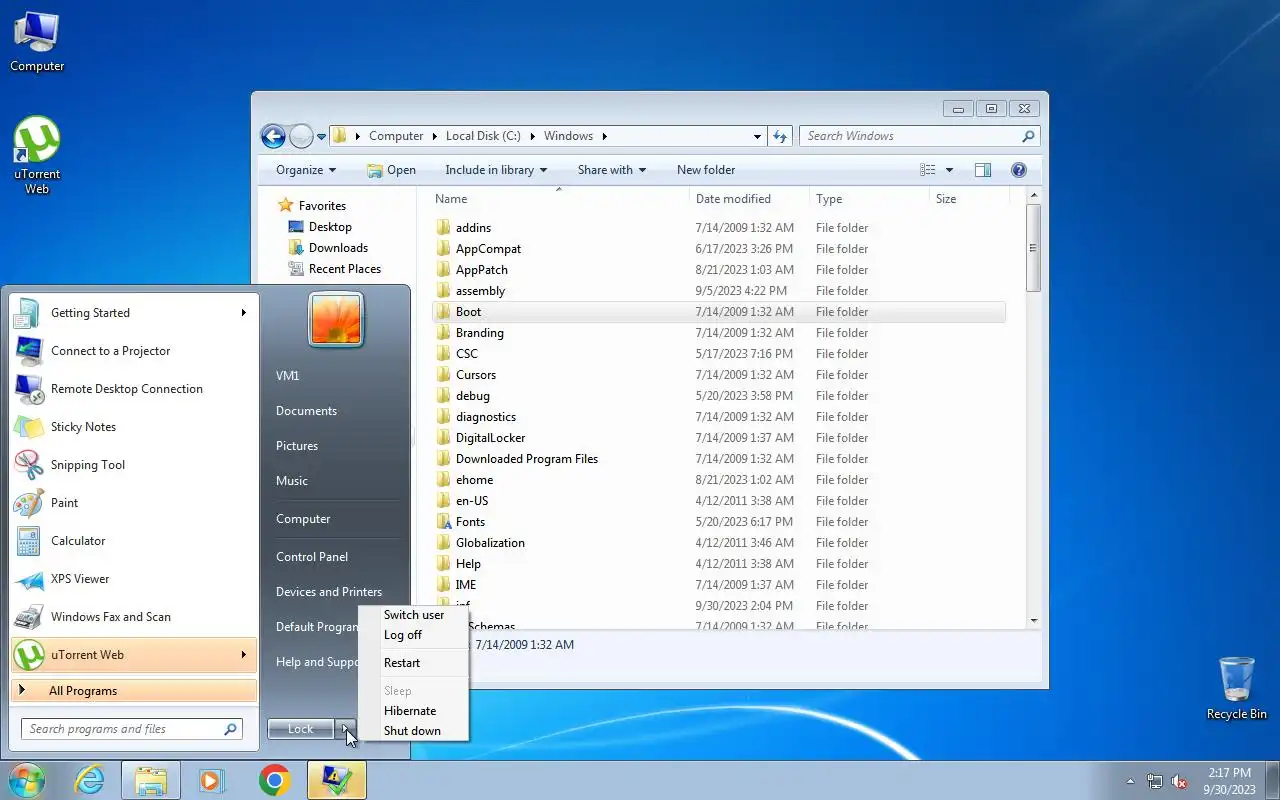Launch the Snipping Tool
The height and width of the screenshot is (800, 1280).
pos(133,465)
